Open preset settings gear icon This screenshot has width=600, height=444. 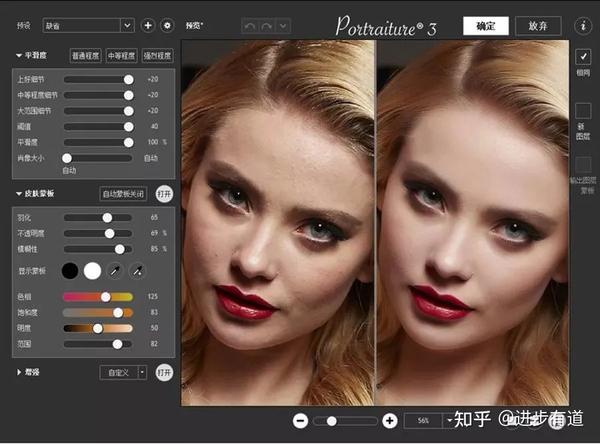coord(167,25)
